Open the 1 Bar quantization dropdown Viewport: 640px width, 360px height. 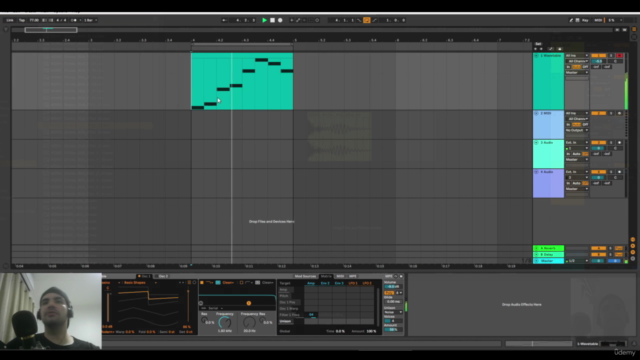pos(90,20)
